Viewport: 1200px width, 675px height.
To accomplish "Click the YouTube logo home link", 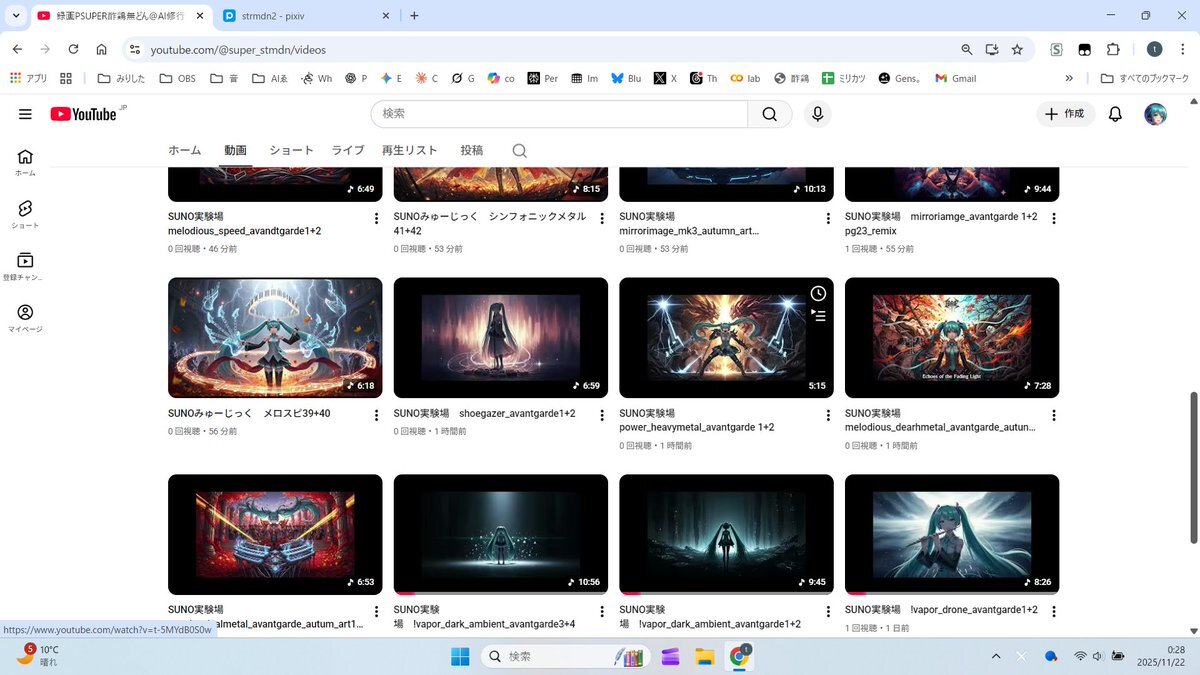I will tap(86, 114).
